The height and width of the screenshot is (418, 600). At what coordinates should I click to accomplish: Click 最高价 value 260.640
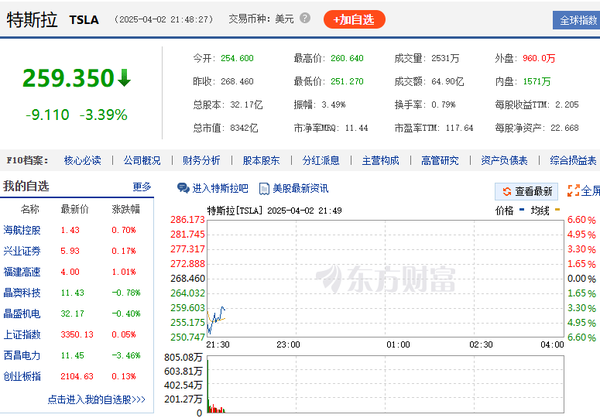[347, 58]
